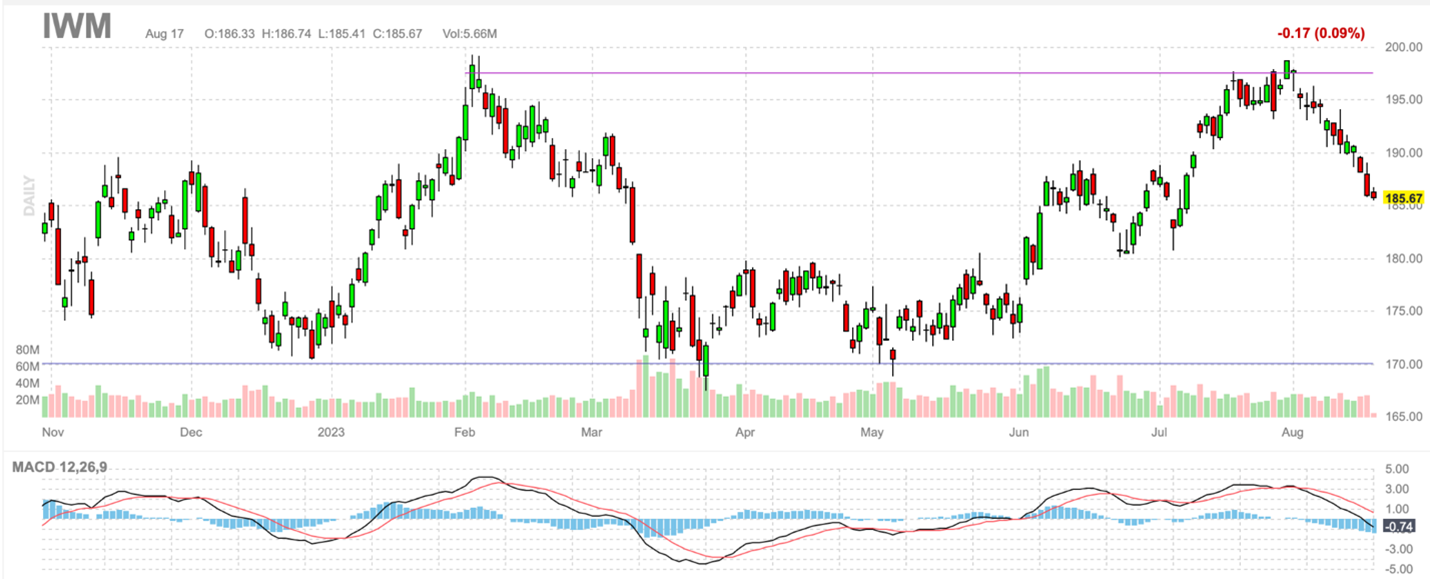
Task: Click the 165.00 price axis label
Action: point(1402,416)
